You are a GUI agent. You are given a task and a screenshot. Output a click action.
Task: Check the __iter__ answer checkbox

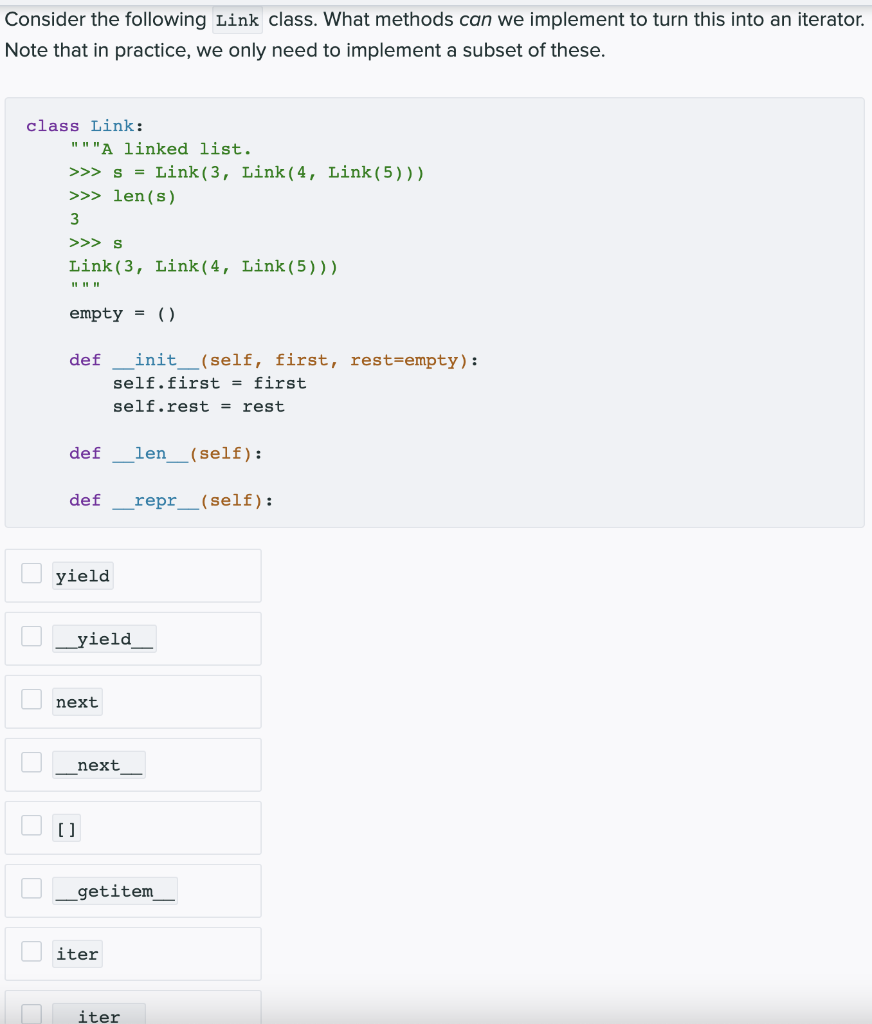(x=31, y=1012)
